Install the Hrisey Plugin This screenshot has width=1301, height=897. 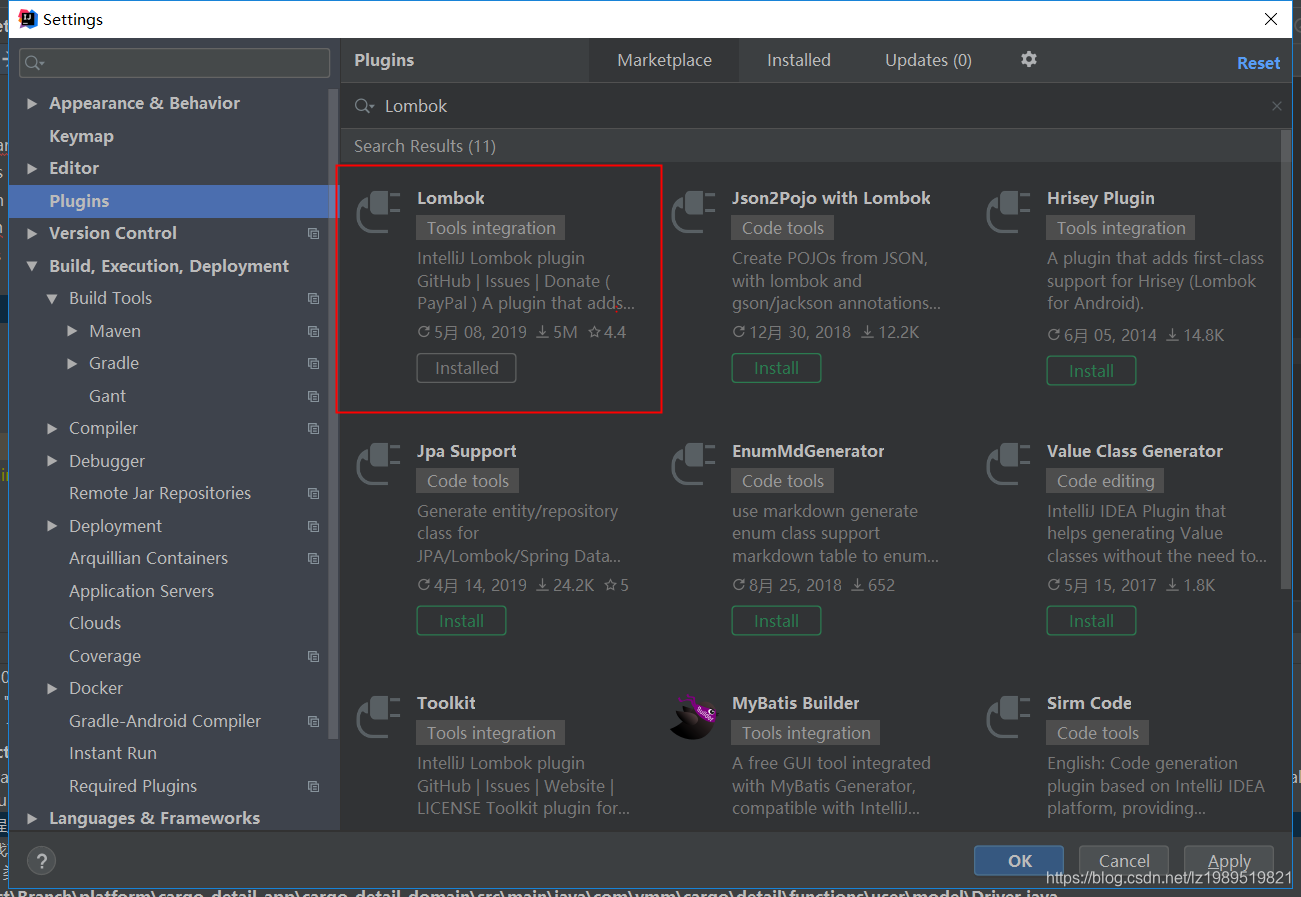(x=1091, y=371)
